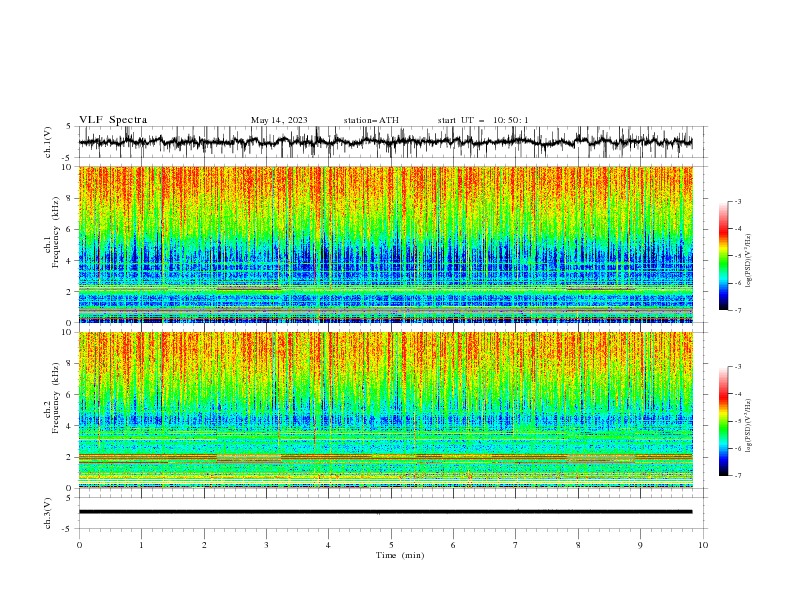
Task: Click time axis tick label "2"
Action: click(x=204, y=545)
